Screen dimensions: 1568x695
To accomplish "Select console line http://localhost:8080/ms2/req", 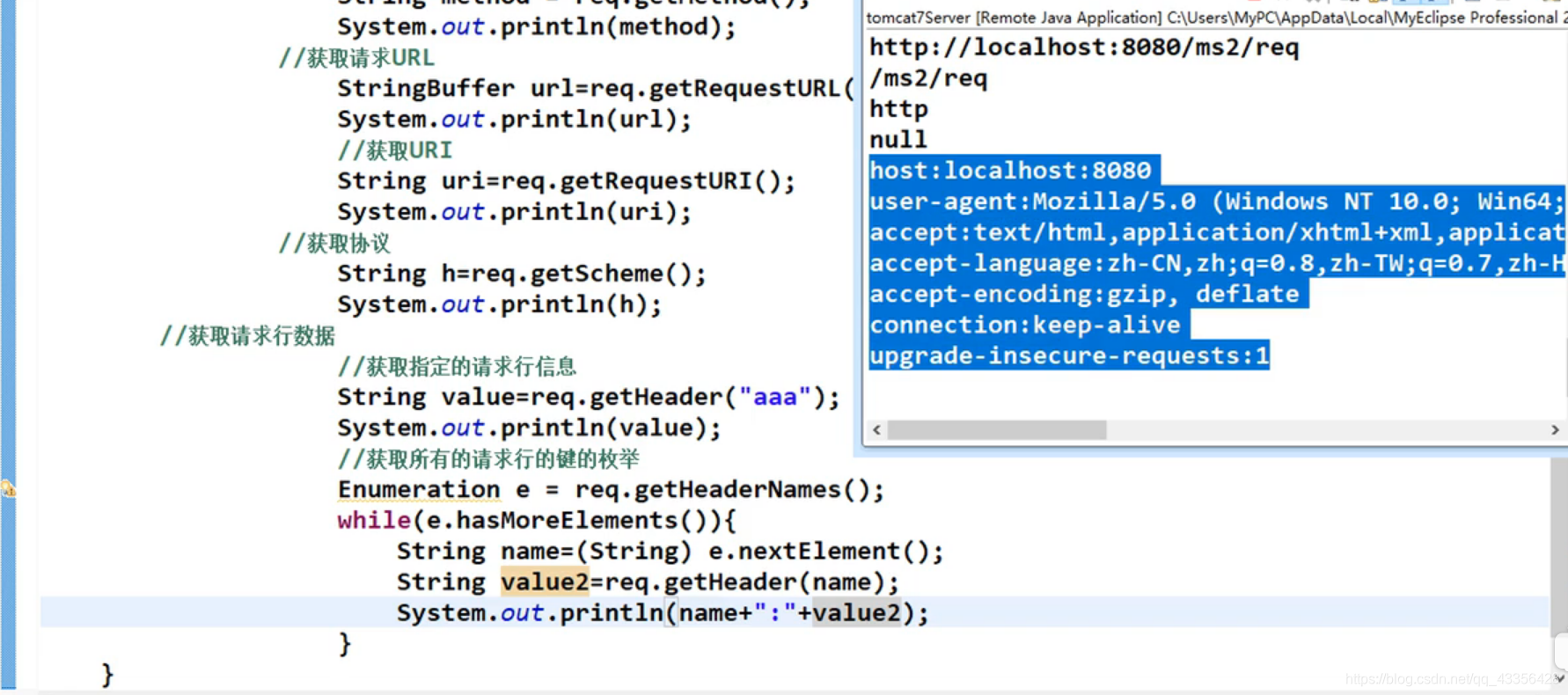I will tap(1084, 48).
